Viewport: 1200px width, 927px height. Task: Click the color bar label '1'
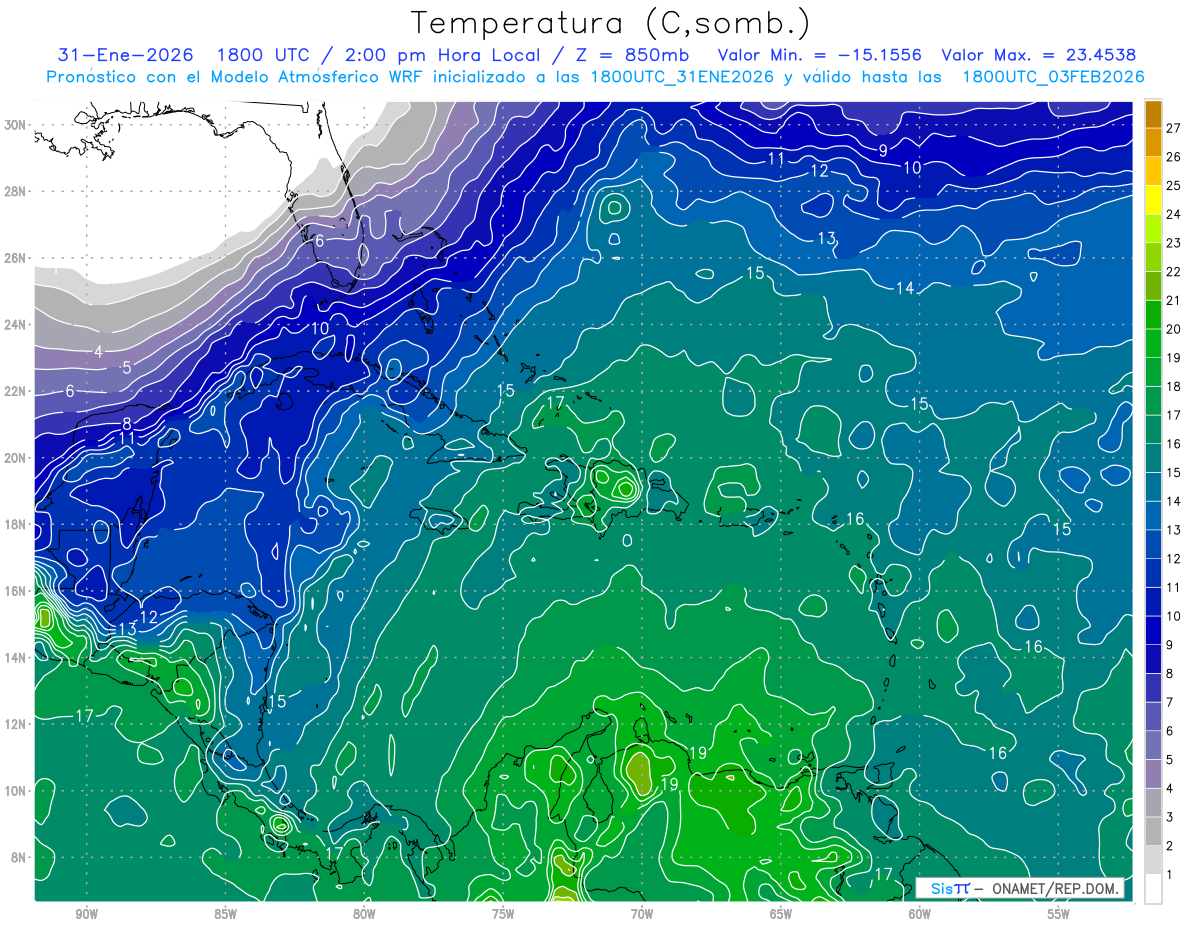[x=1170, y=874]
